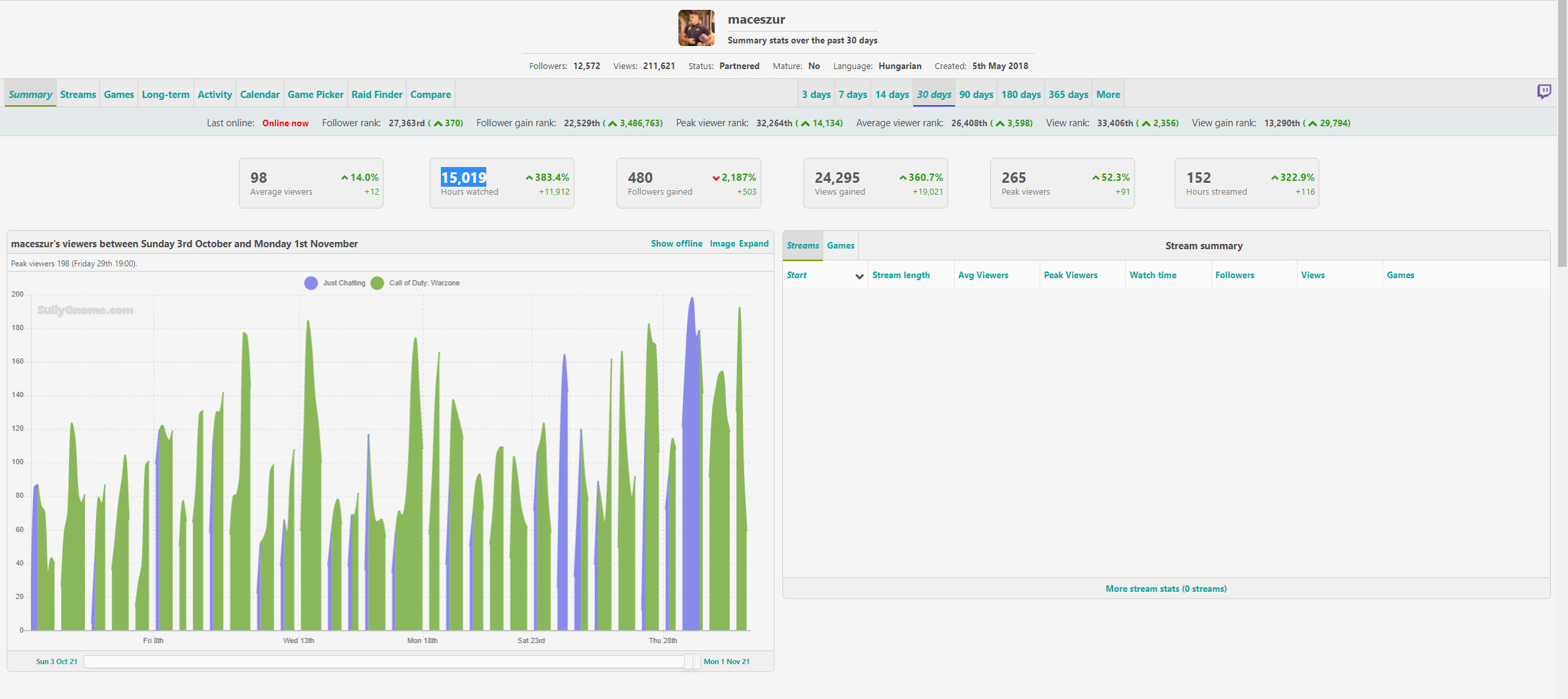Open the Games tab in Stream summary
The image size is (1568, 699).
(840, 246)
